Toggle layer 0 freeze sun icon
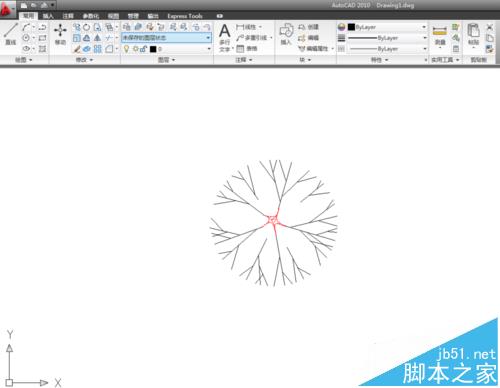This screenshot has width=500, height=388. (136, 49)
